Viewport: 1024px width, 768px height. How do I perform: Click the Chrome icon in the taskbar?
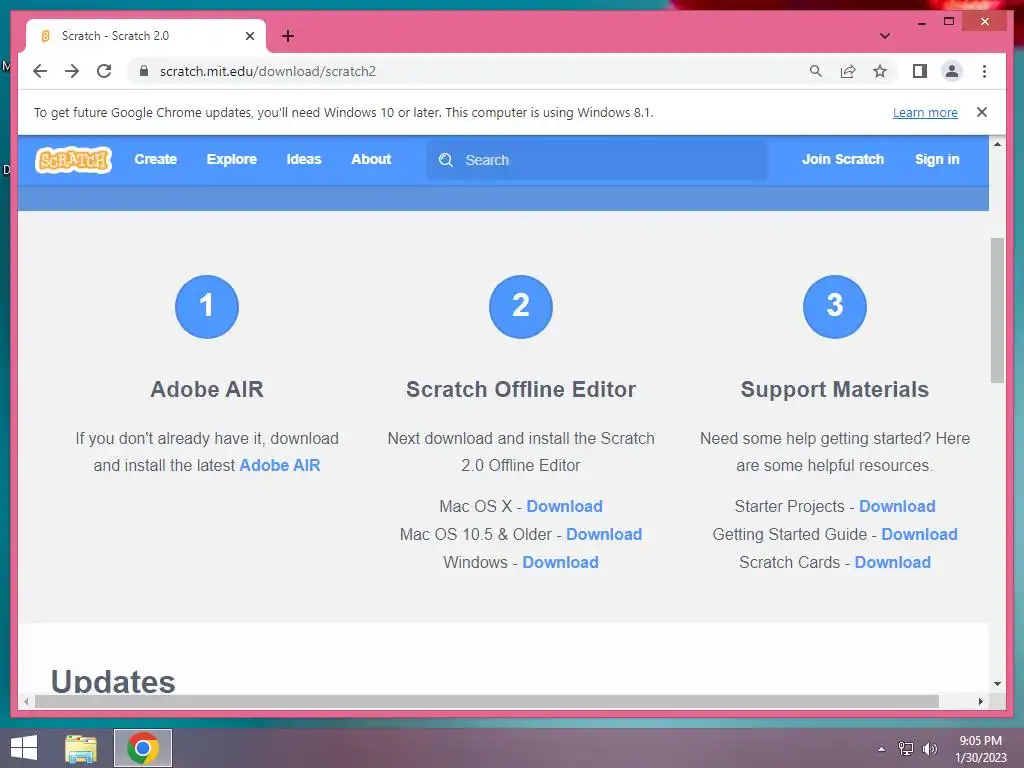tap(143, 748)
